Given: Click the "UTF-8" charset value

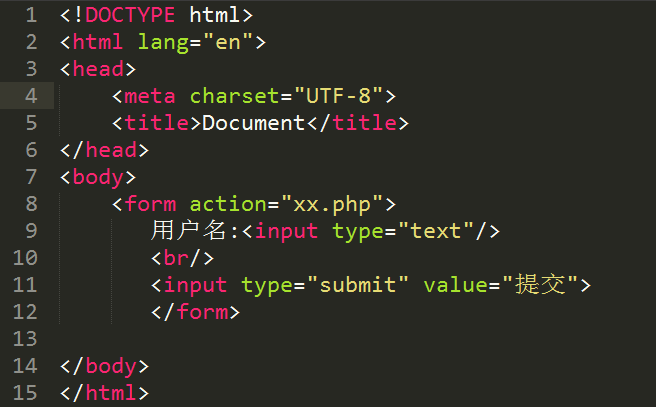Looking at the screenshot, I should (338, 96).
